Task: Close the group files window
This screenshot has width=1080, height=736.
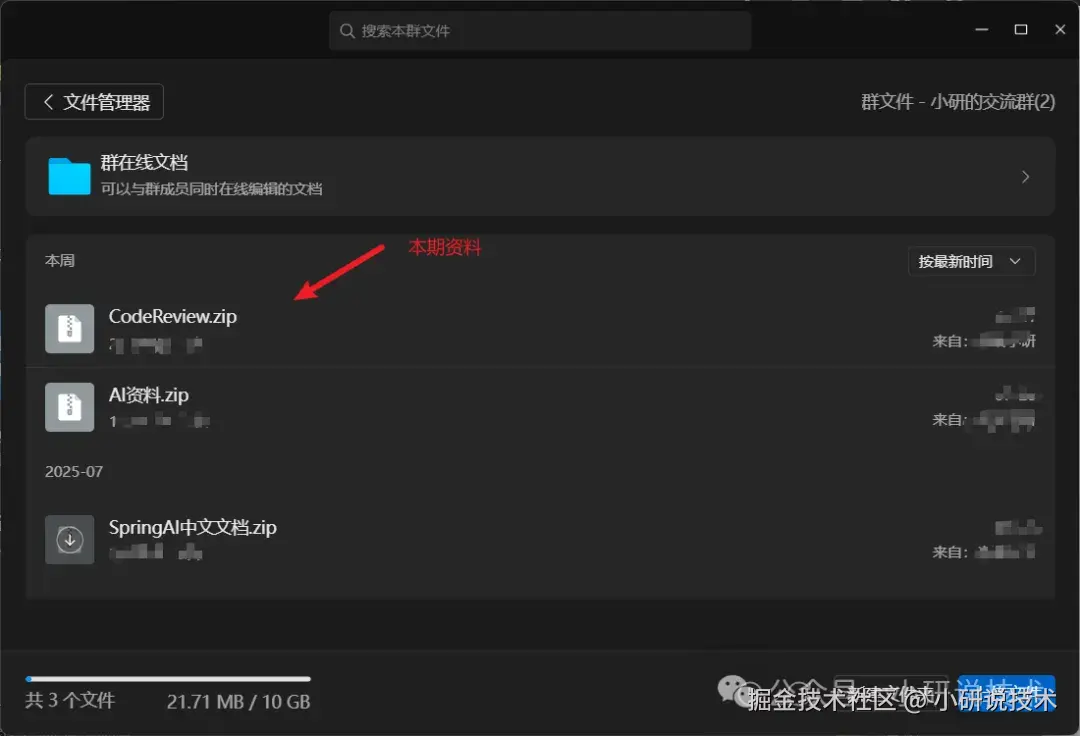Action: point(1060,30)
